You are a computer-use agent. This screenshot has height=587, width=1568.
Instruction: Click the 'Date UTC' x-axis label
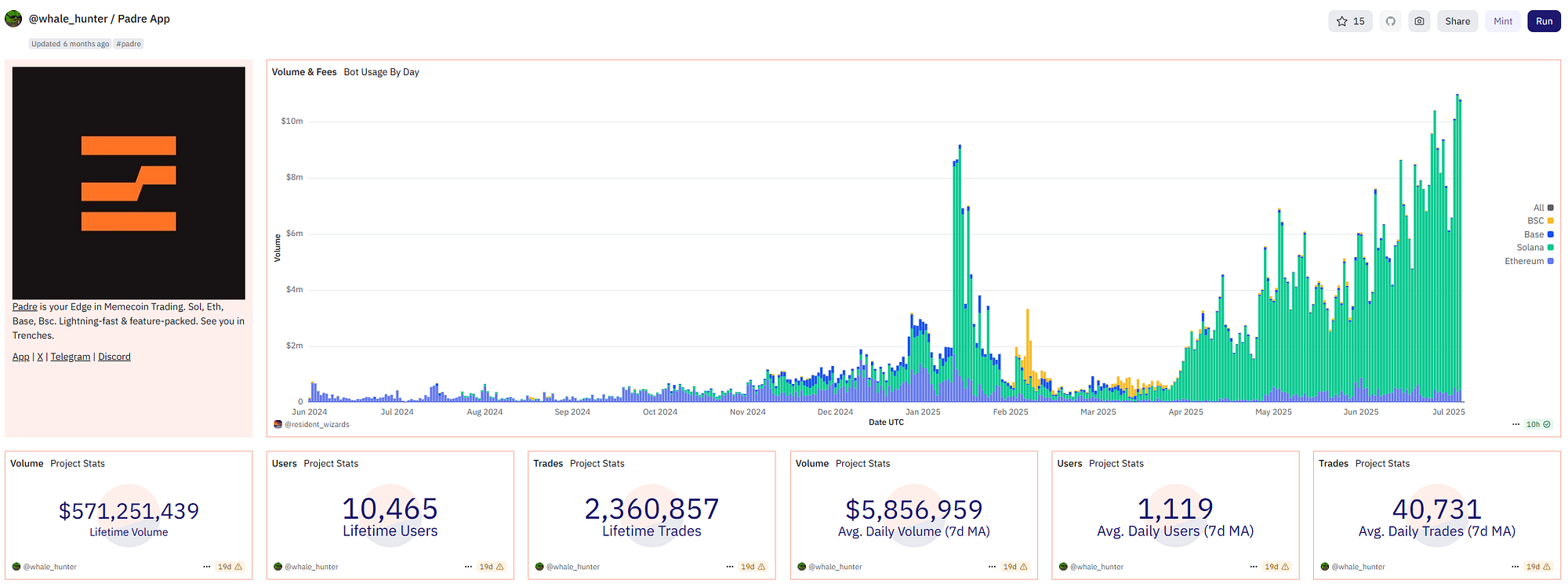(x=886, y=422)
